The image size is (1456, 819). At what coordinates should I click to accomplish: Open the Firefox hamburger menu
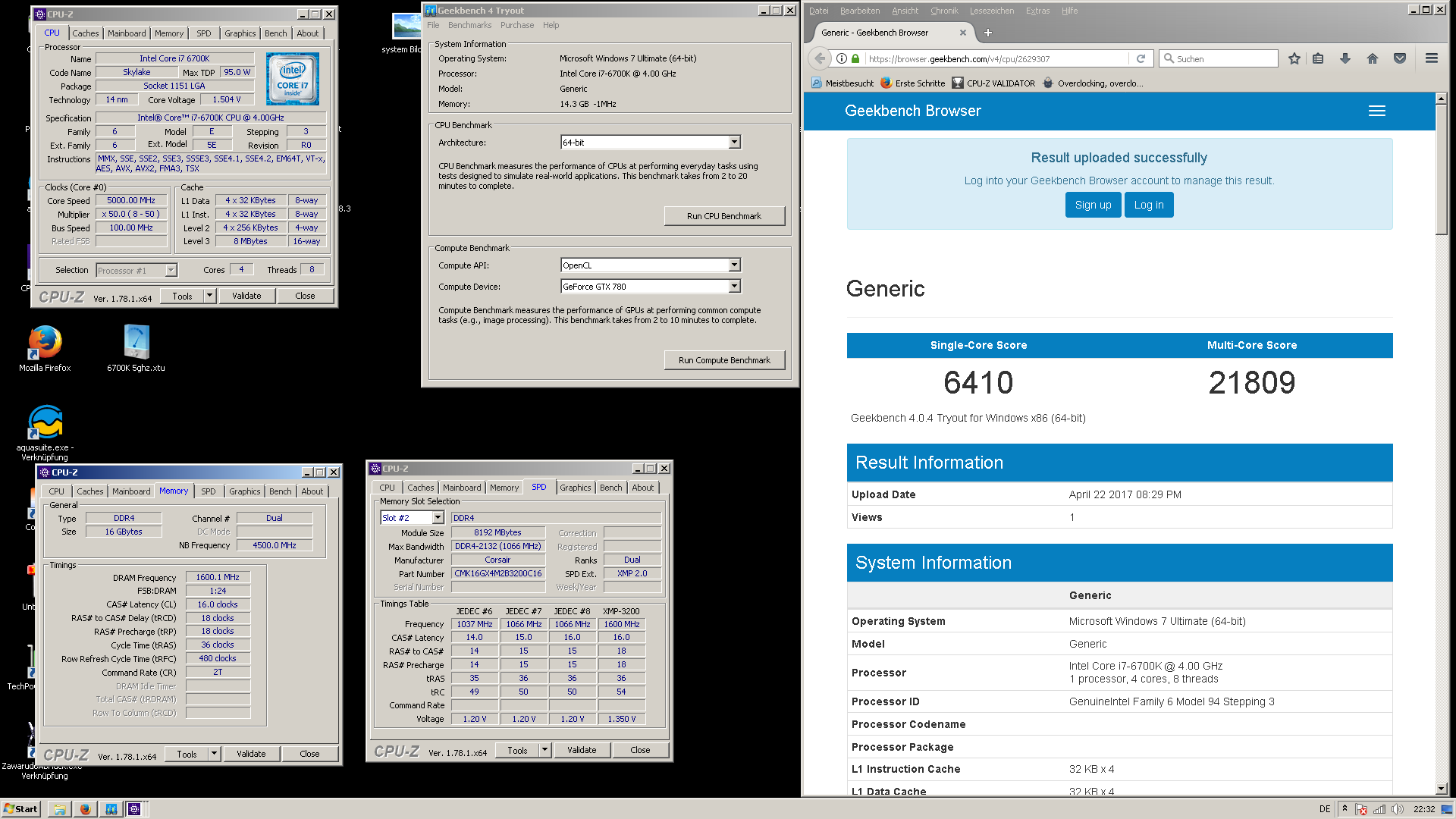pos(1432,58)
